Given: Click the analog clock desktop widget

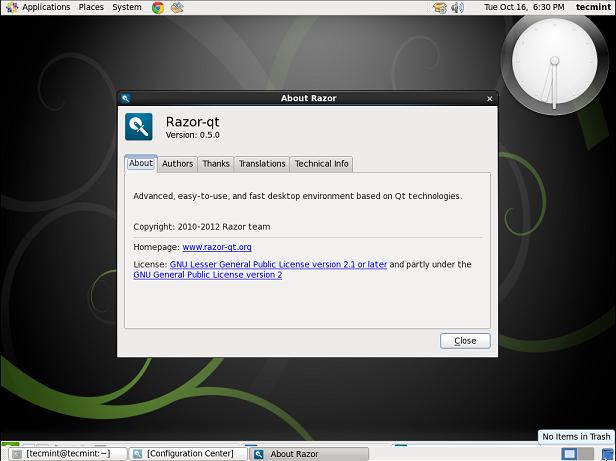Looking at the screenshot, I should click(554, 63).
